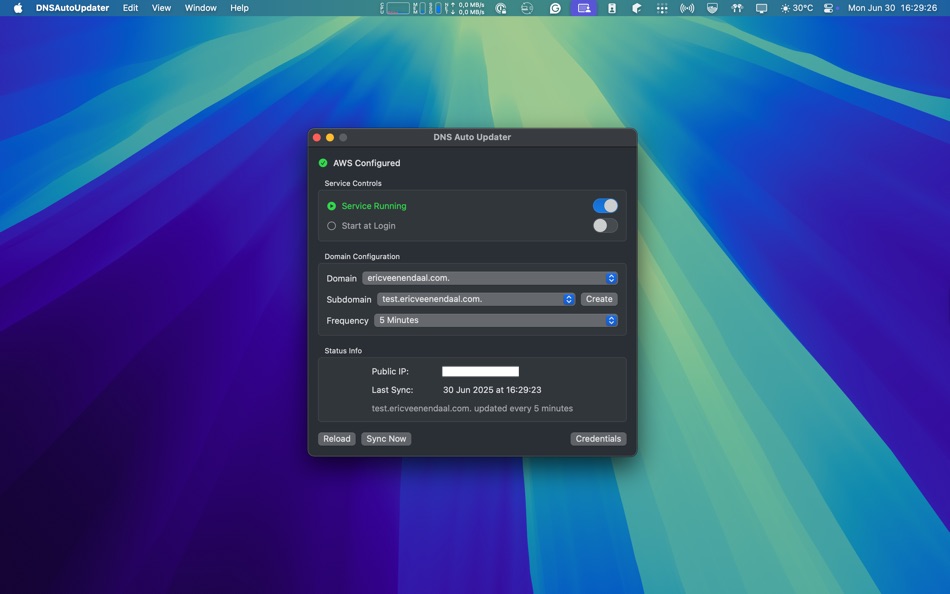Open the DNSAutoUpdater app menu

[x=72, y=8]
